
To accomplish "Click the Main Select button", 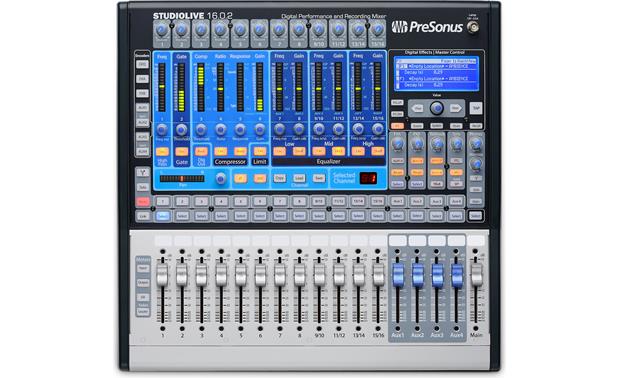I will coord(476,216).
